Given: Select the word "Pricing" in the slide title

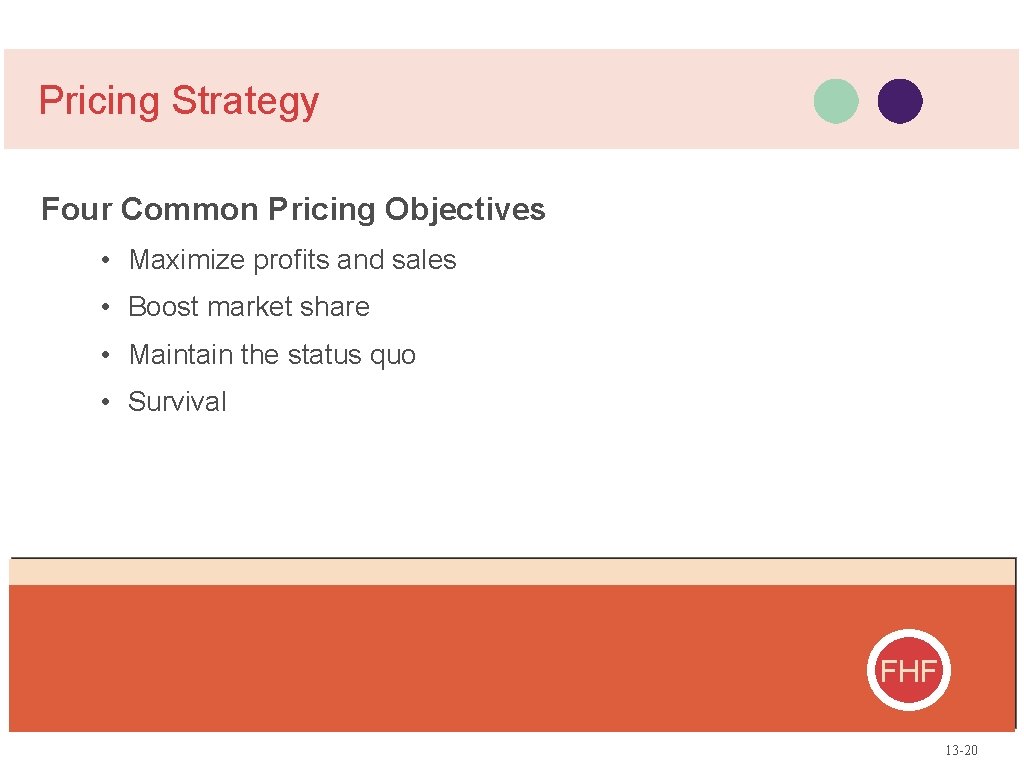Looking at the screenshot, I should click(99, 101).
